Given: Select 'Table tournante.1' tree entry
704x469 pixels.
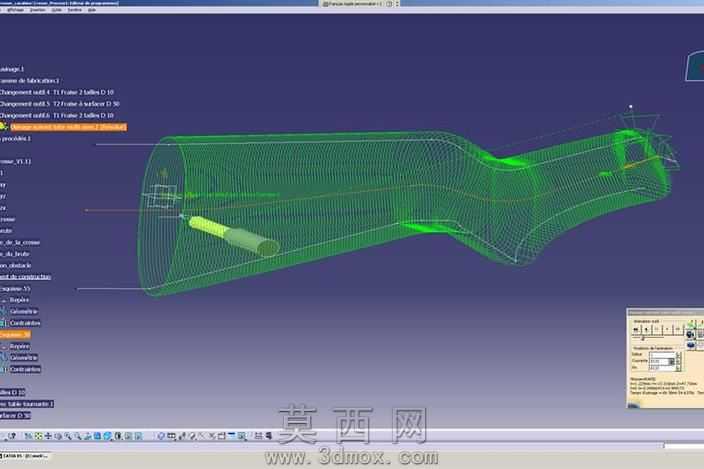Looking at the screenshot, I should click(27, 404).
